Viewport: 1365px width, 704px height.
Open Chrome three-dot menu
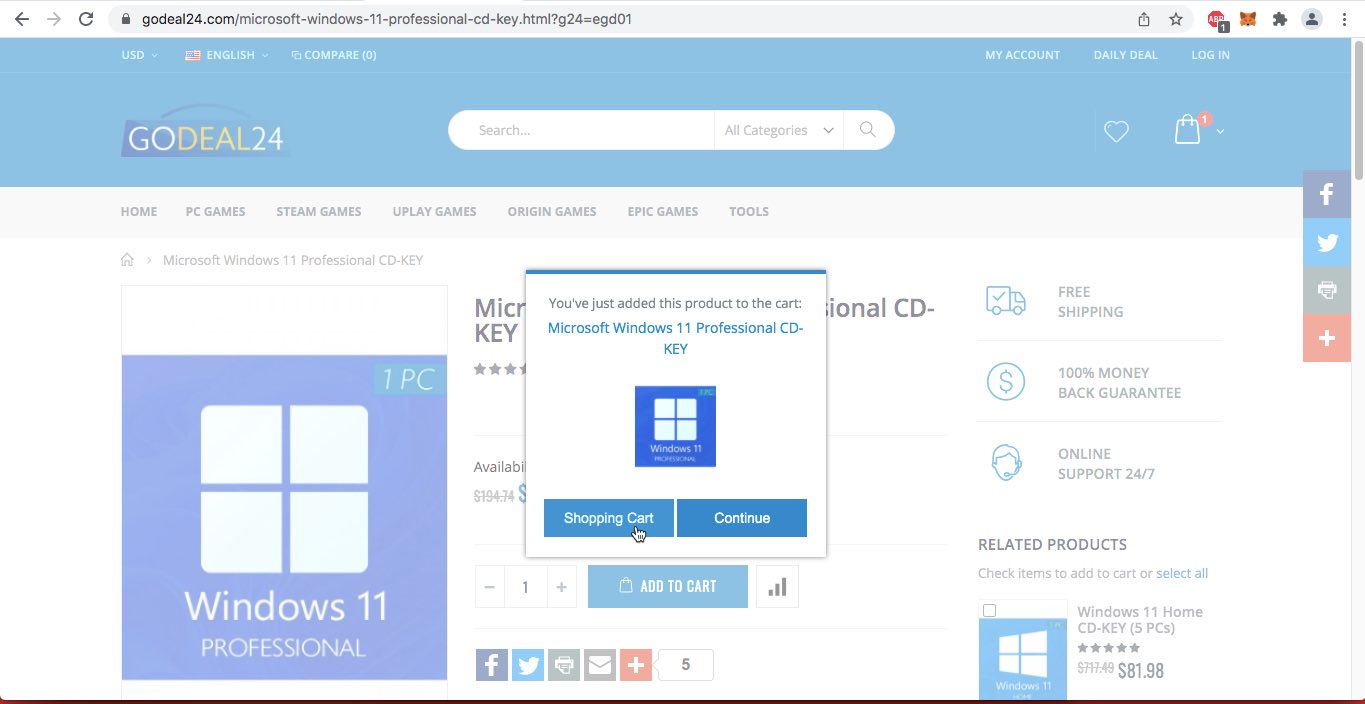[1343, 19]
